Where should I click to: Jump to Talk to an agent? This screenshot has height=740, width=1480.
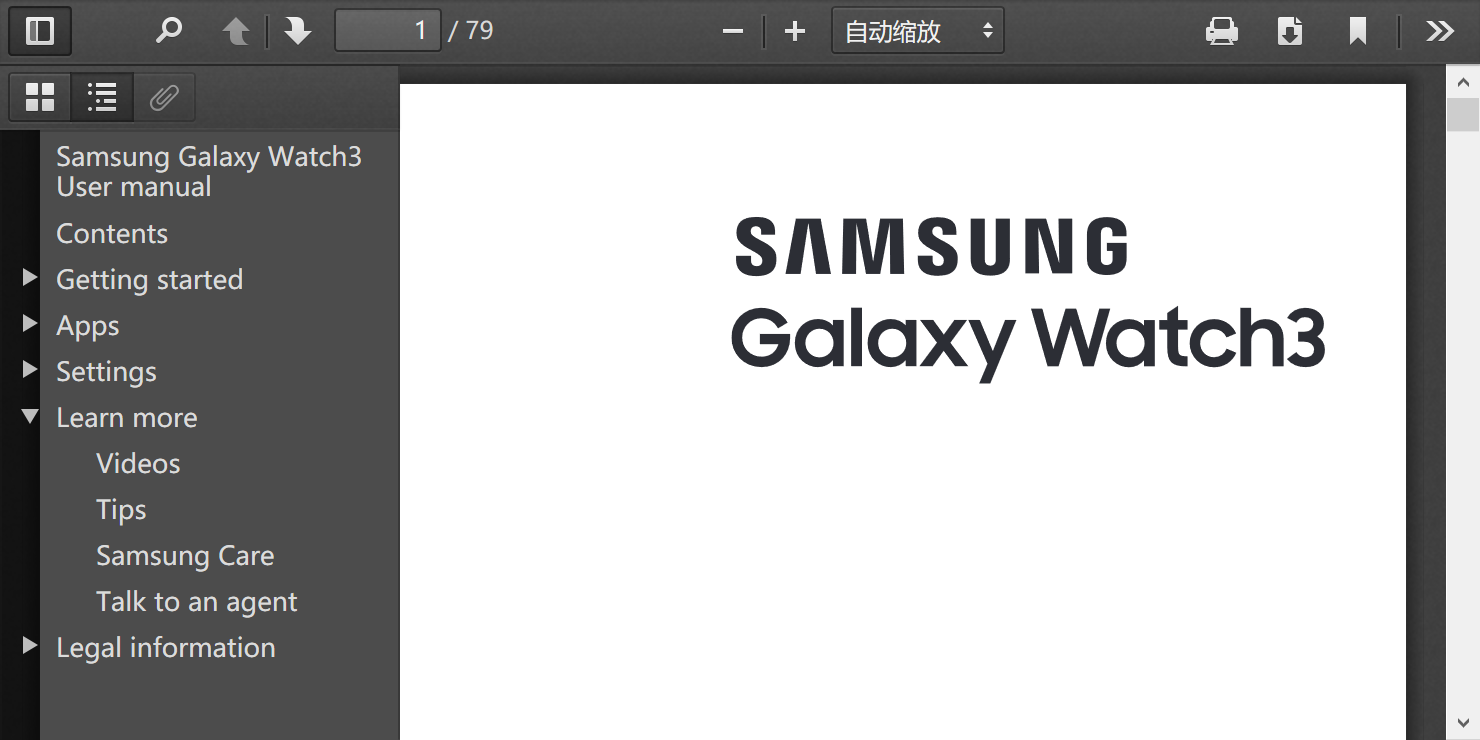[x=197, y=601]
